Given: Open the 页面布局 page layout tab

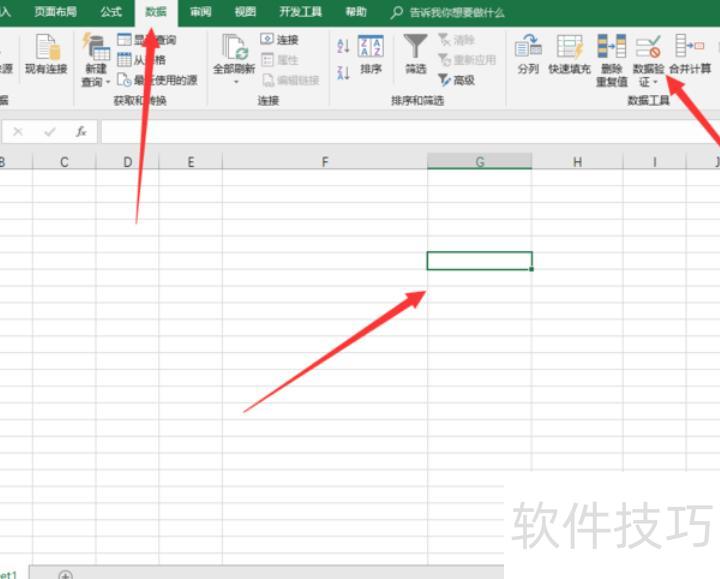Looking at the screenshot, I should (56, 11).
